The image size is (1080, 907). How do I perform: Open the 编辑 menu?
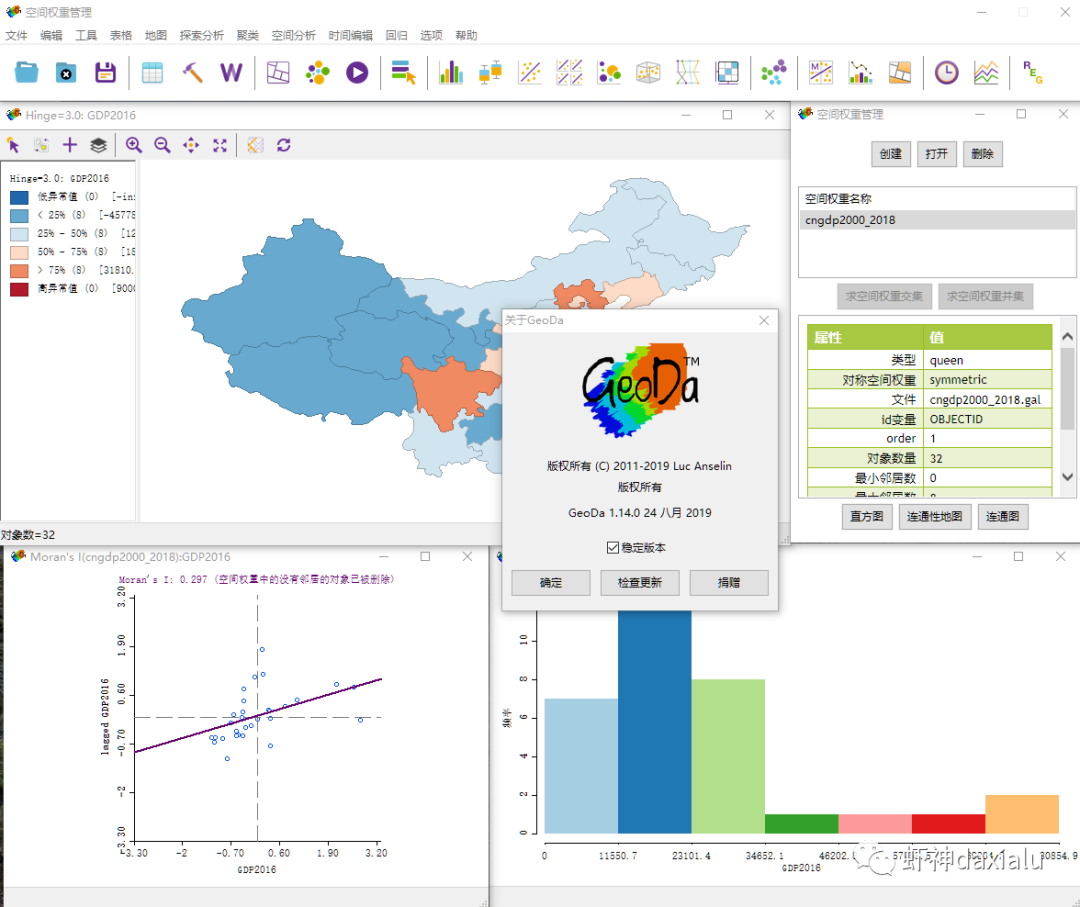tap(51, 35)
